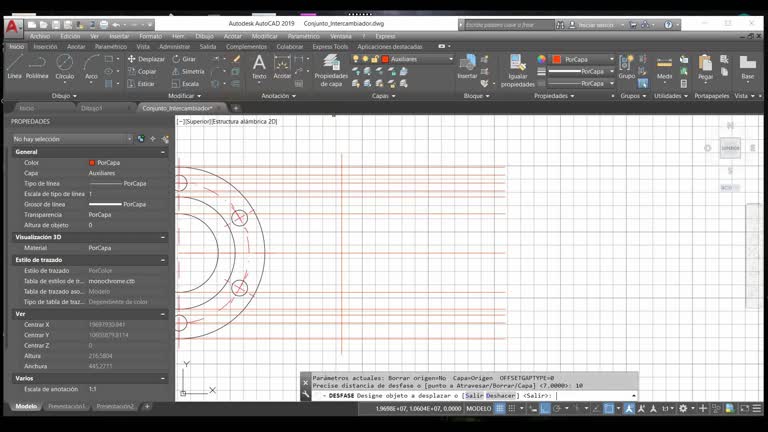Expand the Modificar panel flyout
The width and height of the screenshot is (768, 432).
tap(184, 96)
